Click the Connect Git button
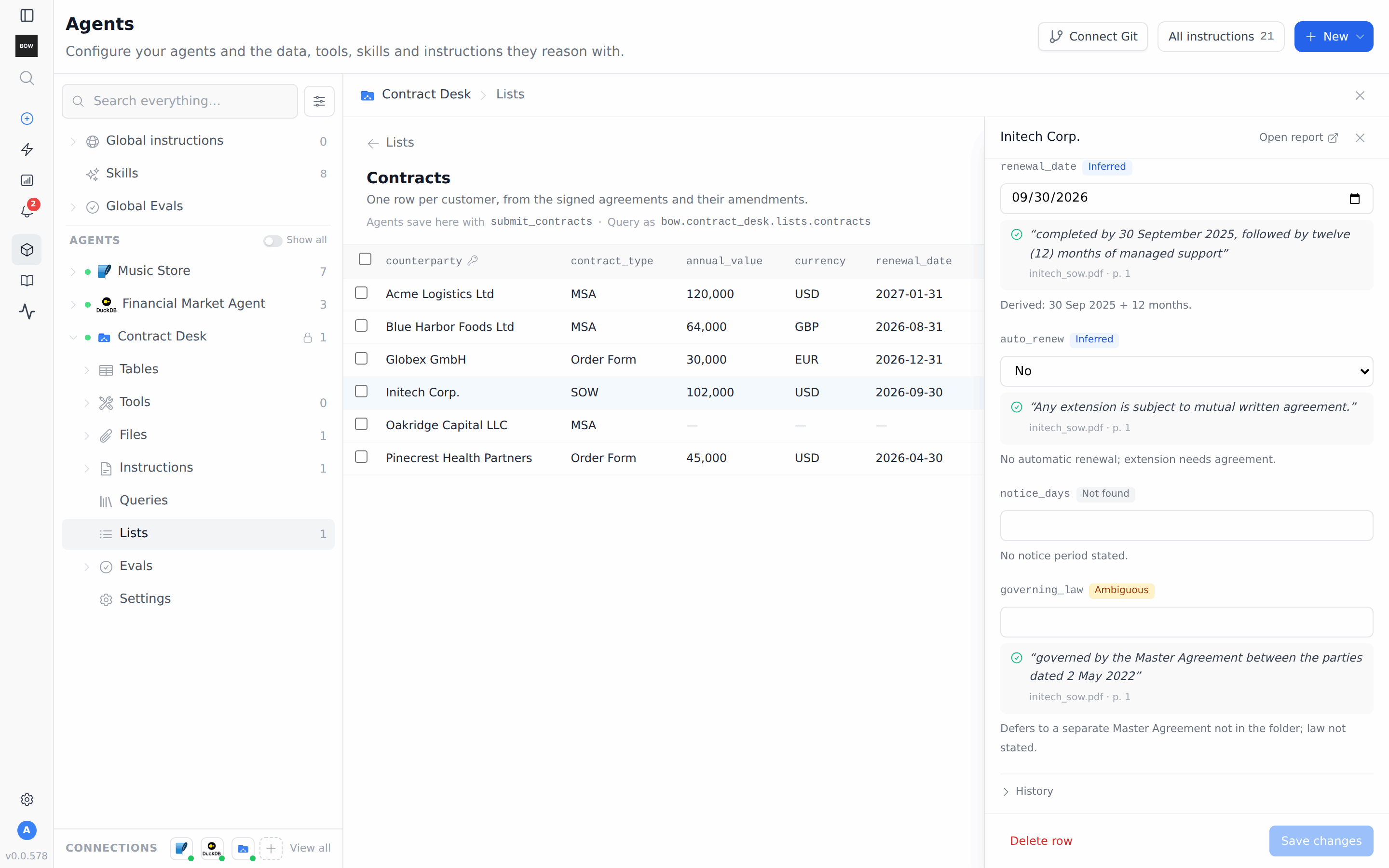Screen dimensions: 1389x868 [1092, 37]
